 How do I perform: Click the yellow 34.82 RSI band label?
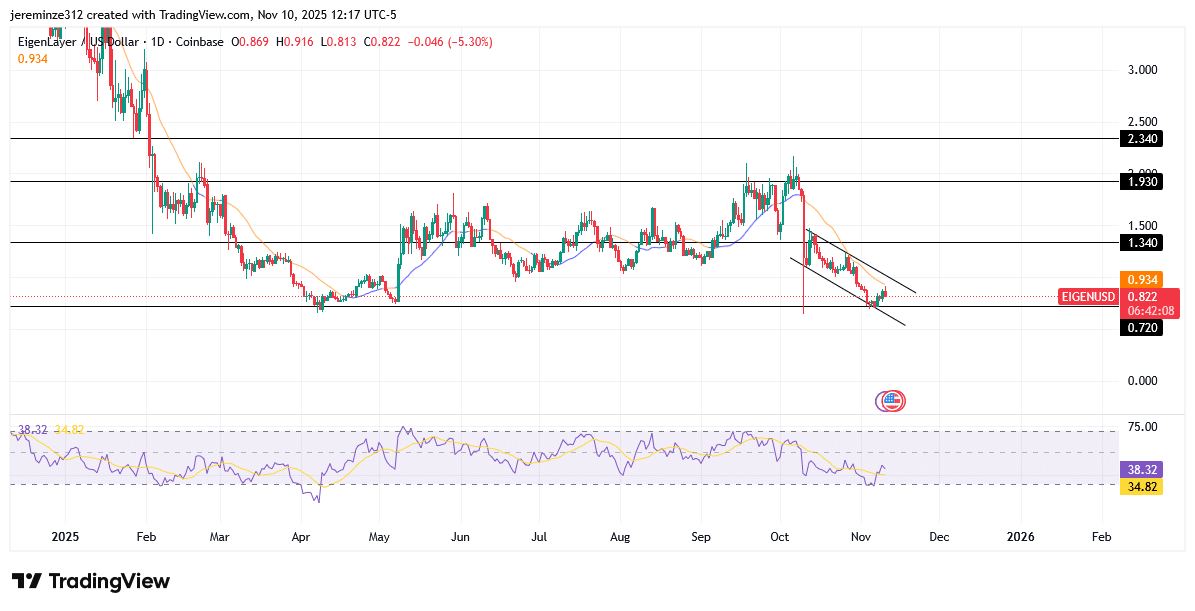click(1143, 485)
